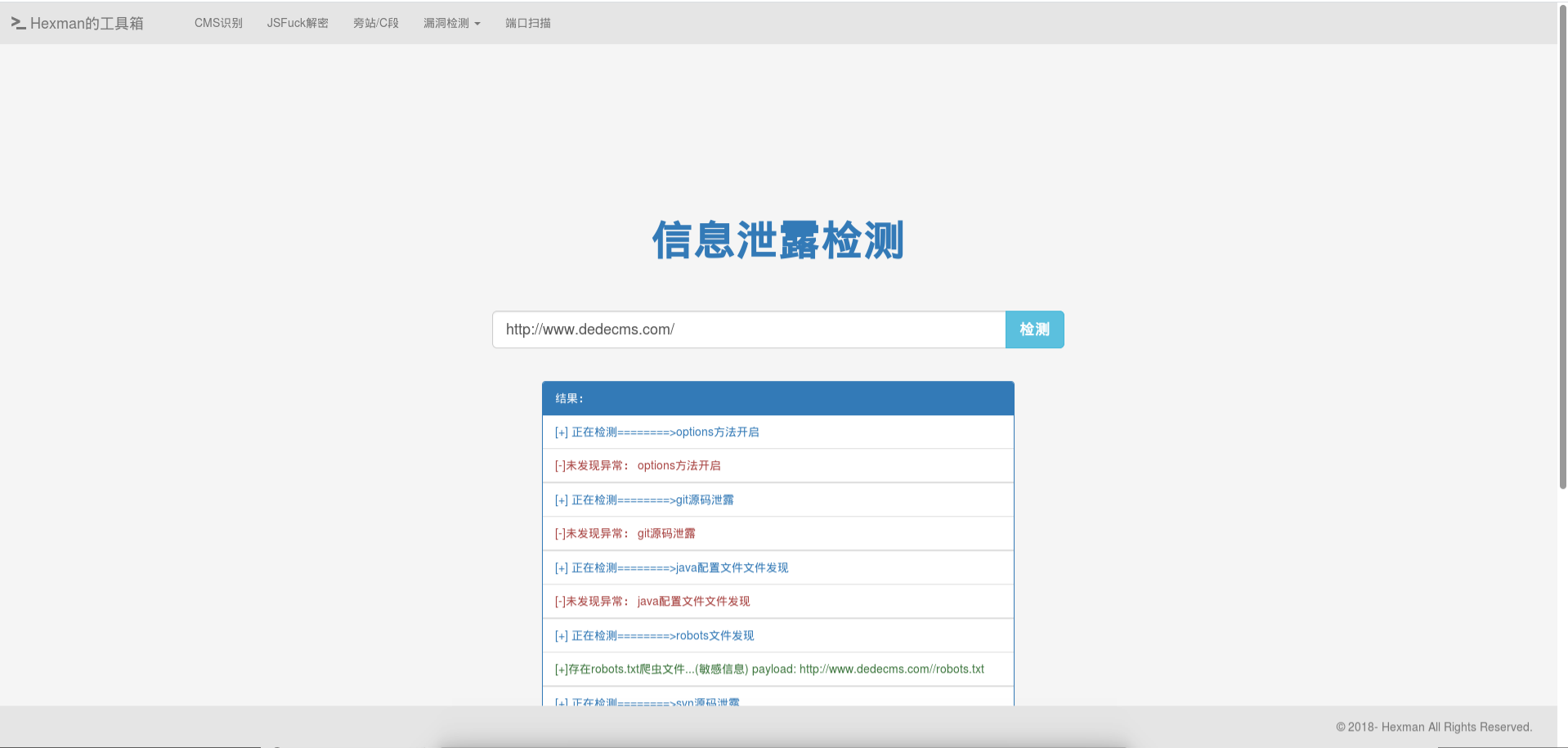Click the 未发现异常 options方法开启 result line
Image resolution: width=1568 pixels, height=748 pixels.
[638, 465]
